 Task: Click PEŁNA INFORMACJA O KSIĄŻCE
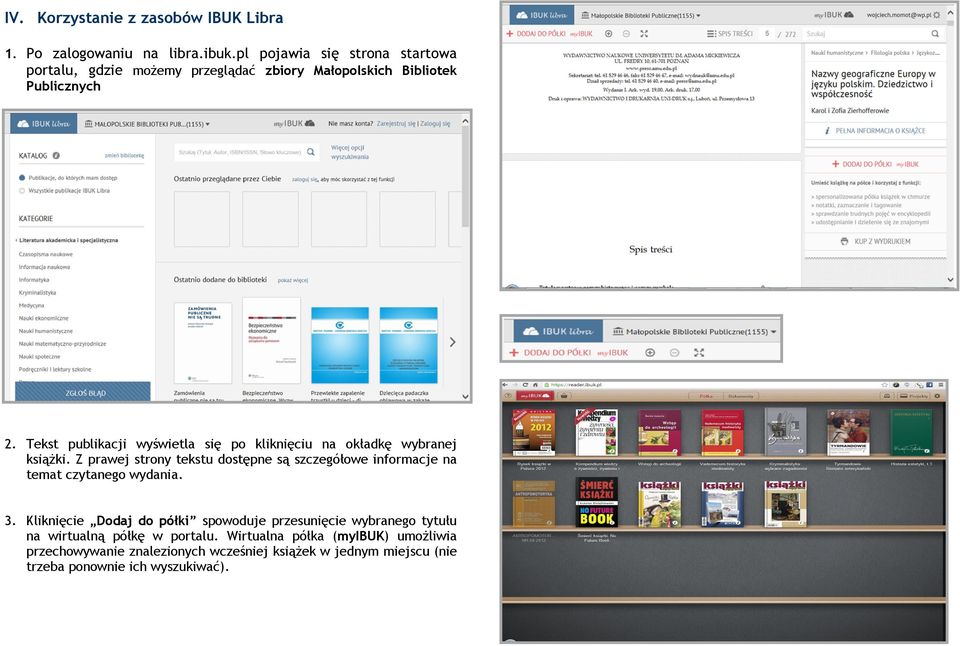[x=875, y=130]
